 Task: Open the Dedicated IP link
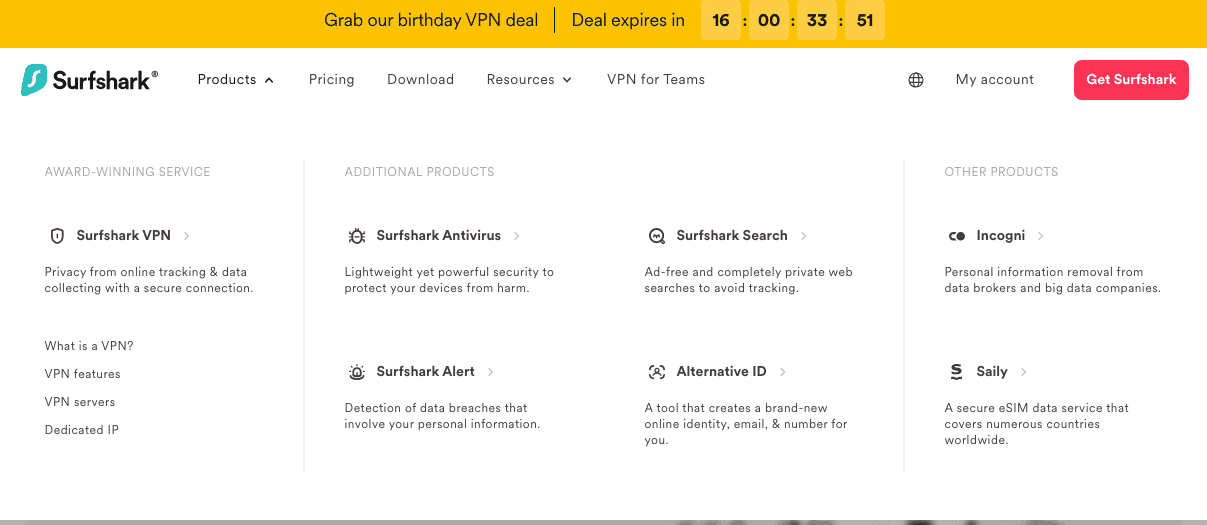point(82,430)
